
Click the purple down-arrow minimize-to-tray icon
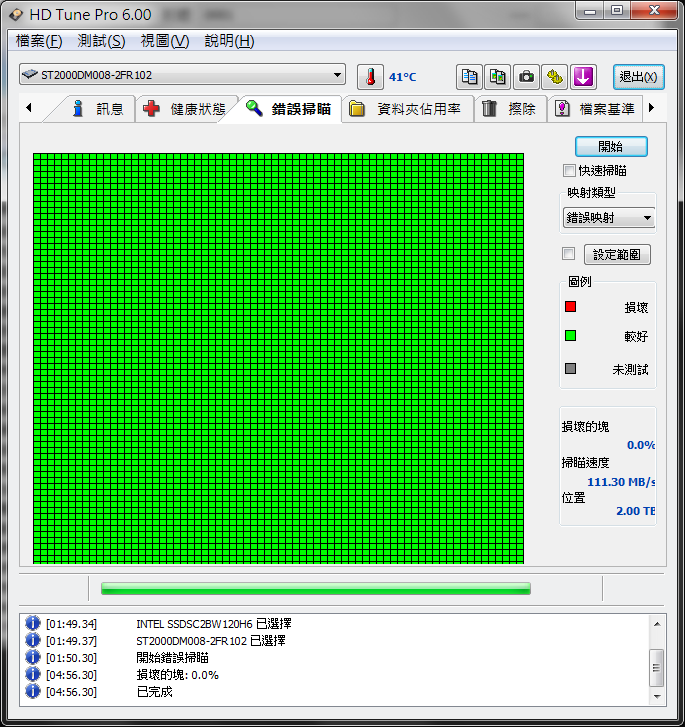(x=583, y=77)
